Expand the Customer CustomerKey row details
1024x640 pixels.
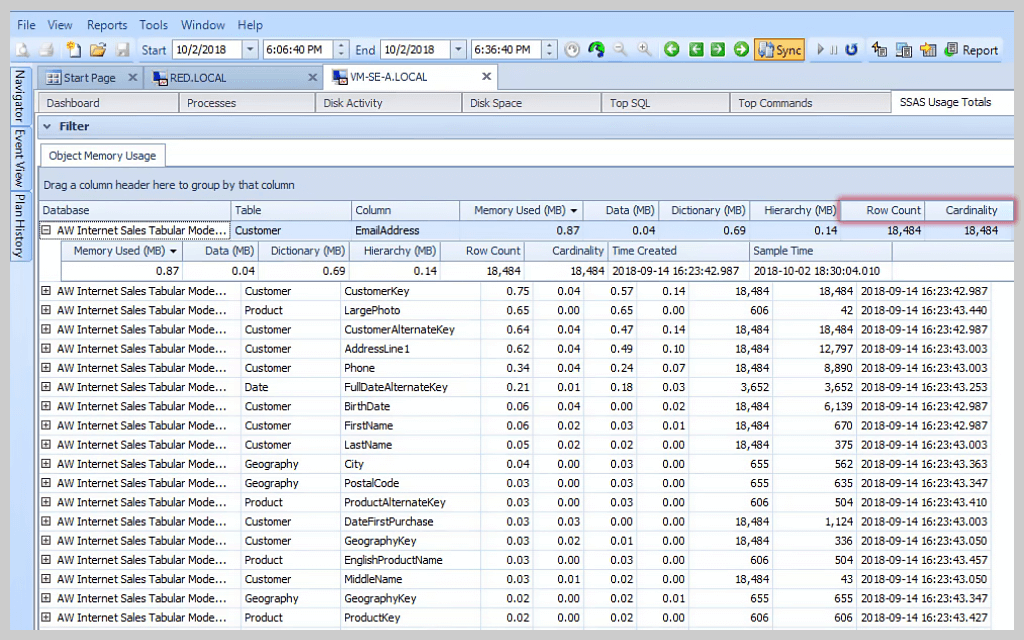pos(46,291)
